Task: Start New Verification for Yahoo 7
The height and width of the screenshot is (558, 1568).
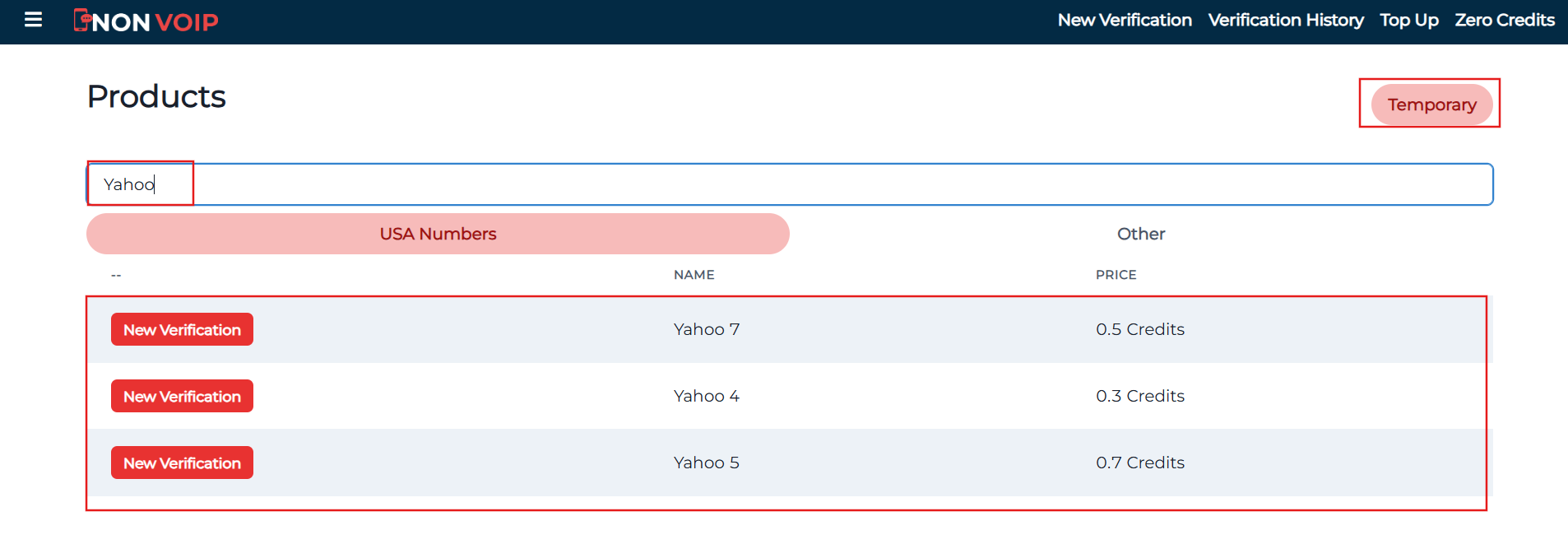Action: (182, 329)
